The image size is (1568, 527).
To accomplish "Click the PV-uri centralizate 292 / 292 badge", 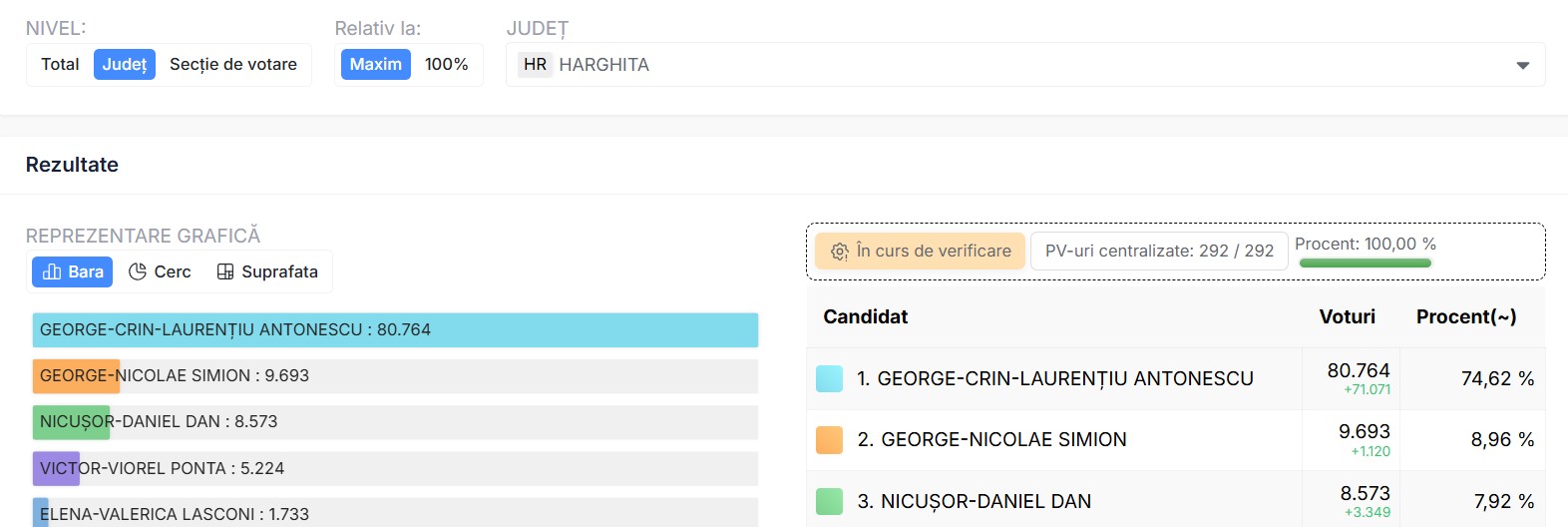I will click(1159, 252).
